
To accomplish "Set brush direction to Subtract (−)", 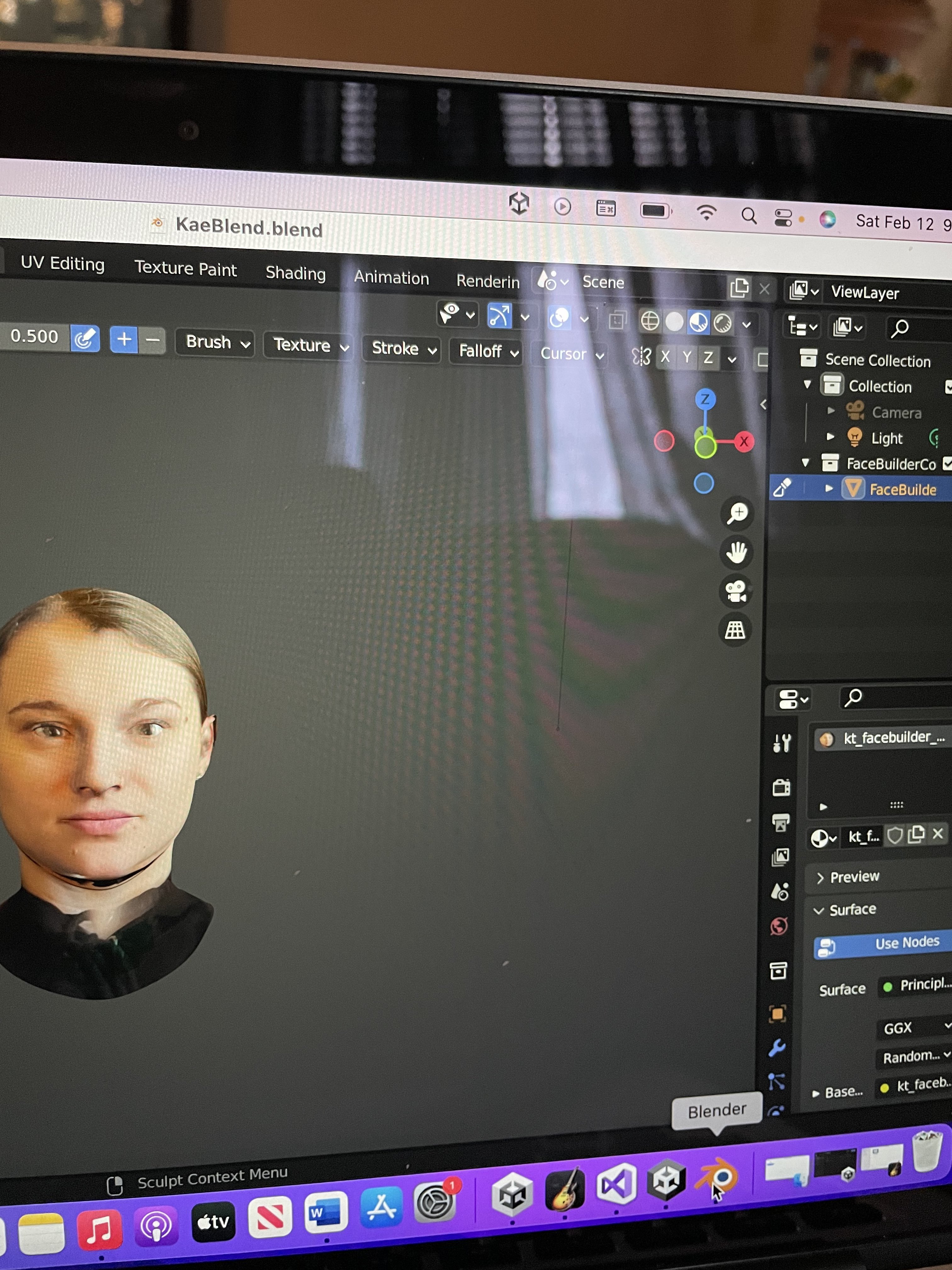I will pyautogui.click(x=152, y=340).
